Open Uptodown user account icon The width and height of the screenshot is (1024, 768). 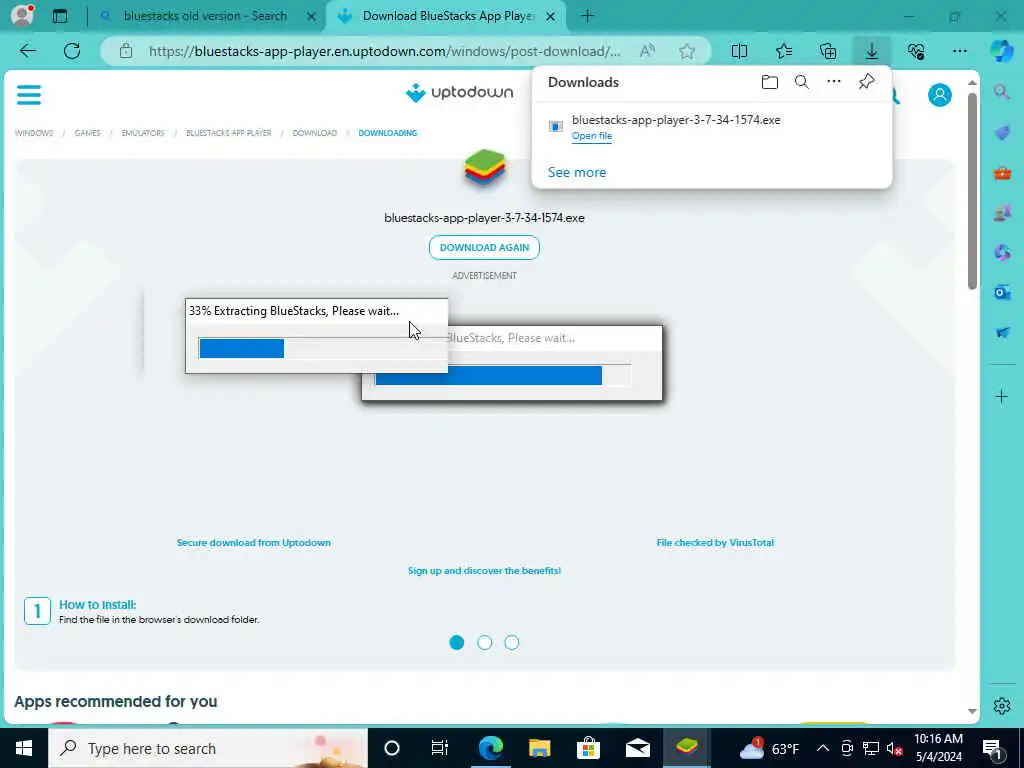tap(940, 95)
